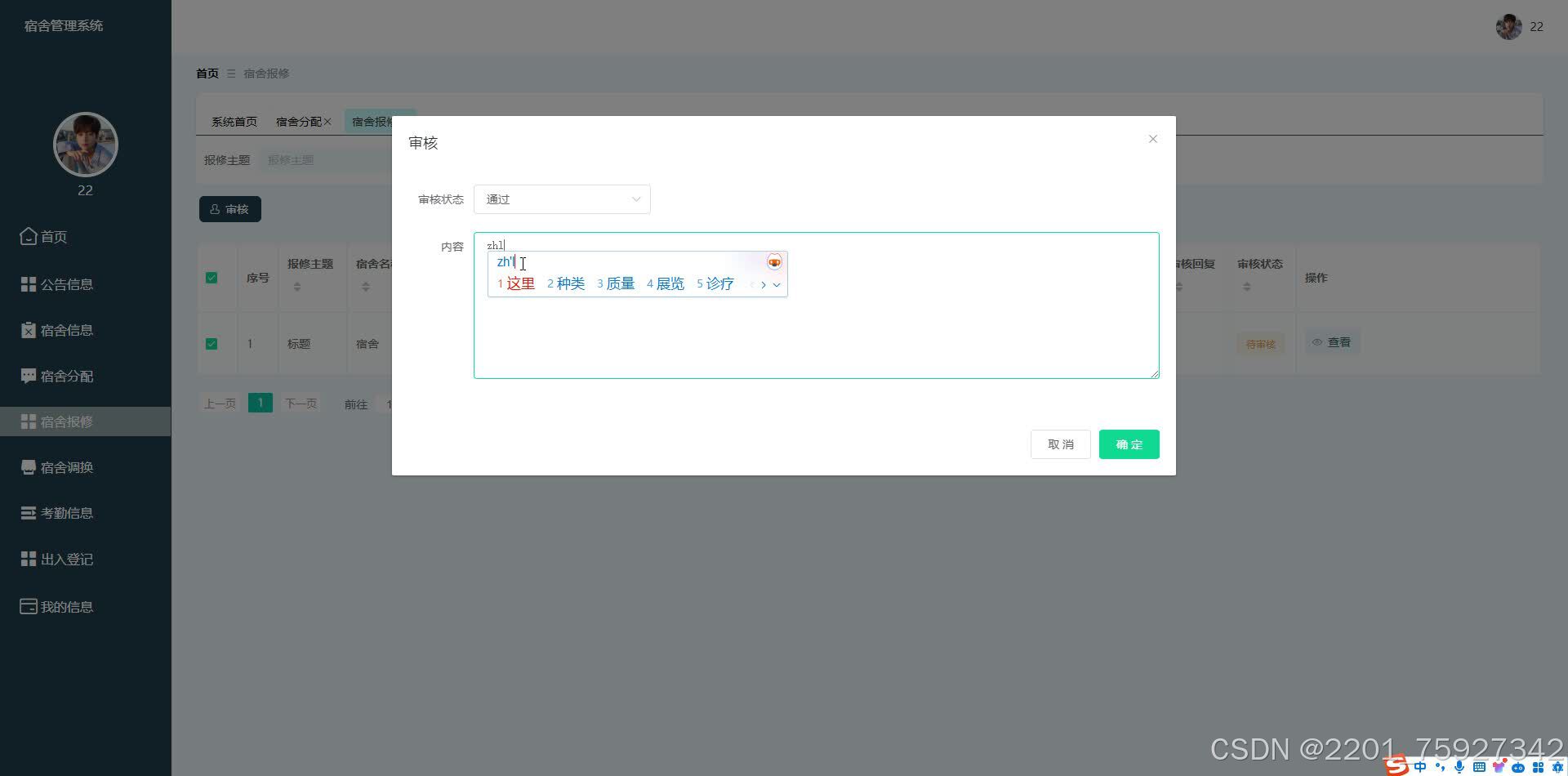Viewport: 1568px width, 776px height.
Task: Open the IME toolbox four-squares icon
Action: [1538, 767]
